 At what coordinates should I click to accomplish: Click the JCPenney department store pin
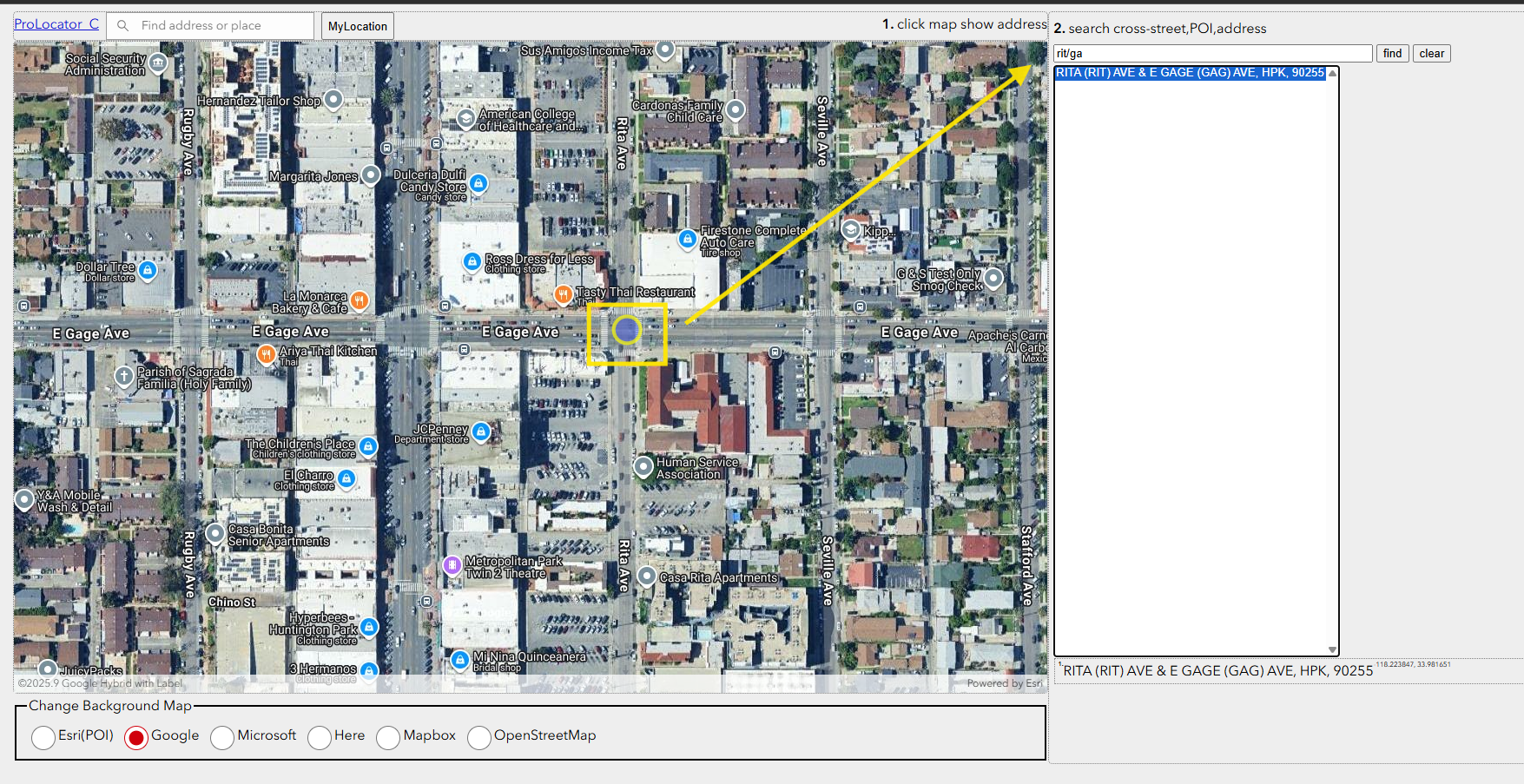tap(481, 432)
